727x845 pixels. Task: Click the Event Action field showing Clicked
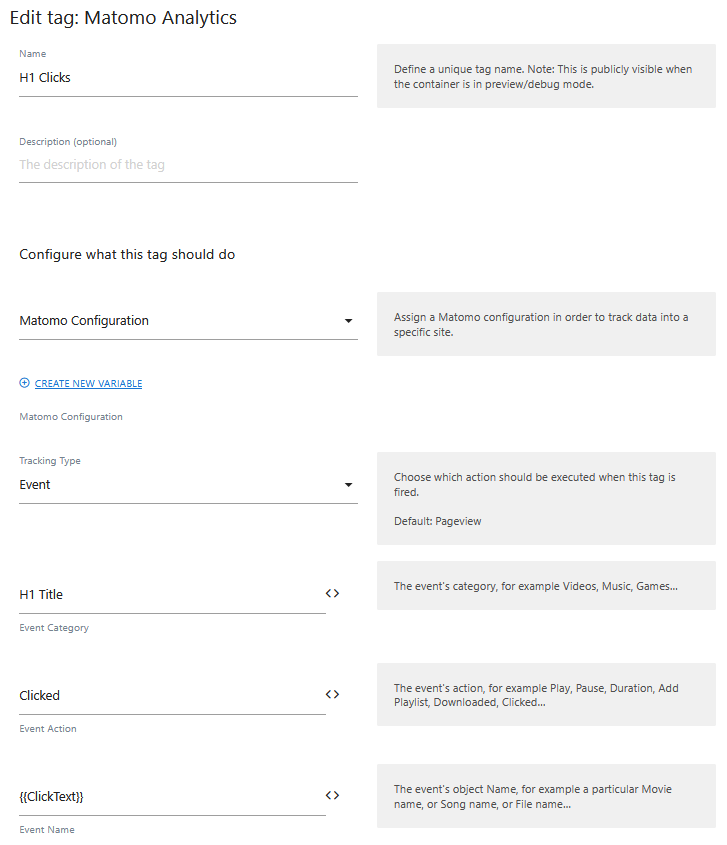click(170, 695)
